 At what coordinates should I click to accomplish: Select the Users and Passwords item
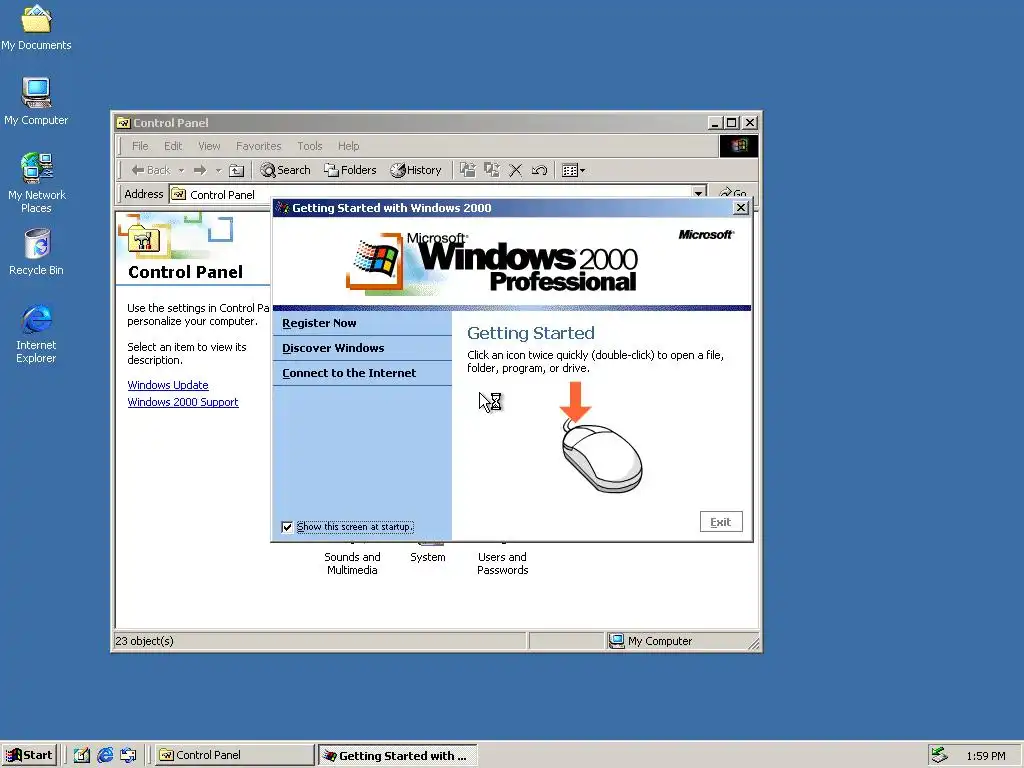(502, 563)
